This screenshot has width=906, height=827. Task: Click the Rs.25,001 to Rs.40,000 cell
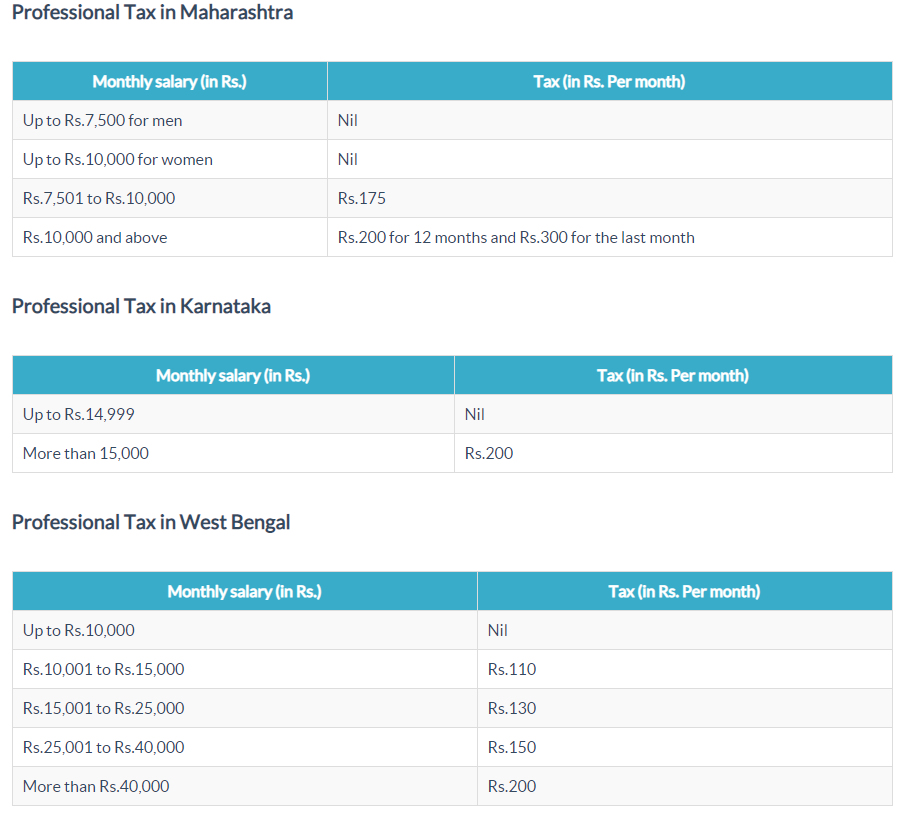(103, 747)
